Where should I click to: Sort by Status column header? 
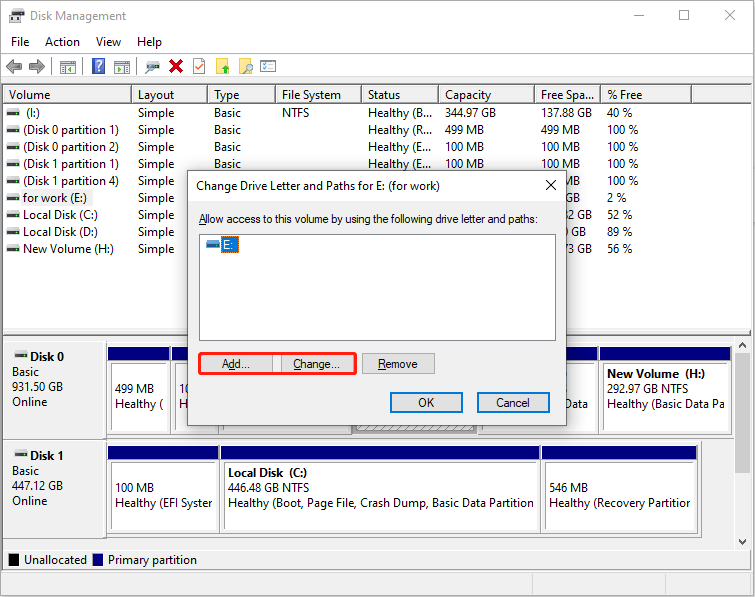tap(400, 95)
